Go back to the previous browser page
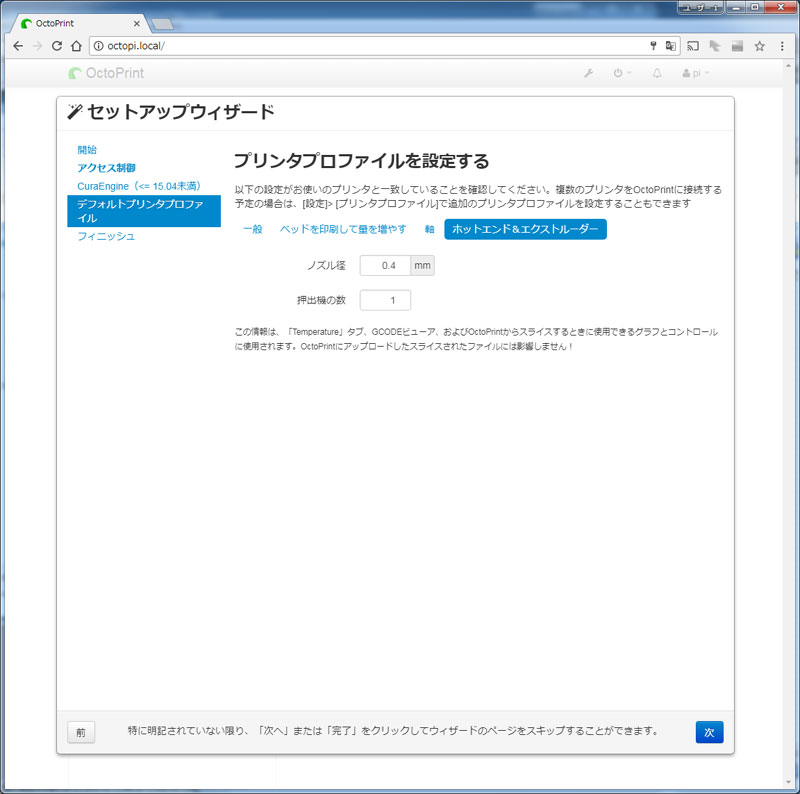800x794 pixels. pos(18,46)
